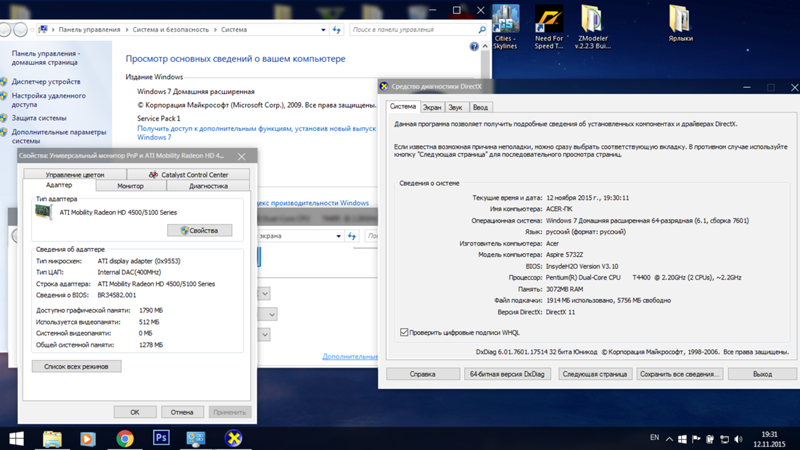Image resolution: width=800 pixels, height=450 pixels.
Task: Click Сохранить все сведения button
Action: point(679,374)
